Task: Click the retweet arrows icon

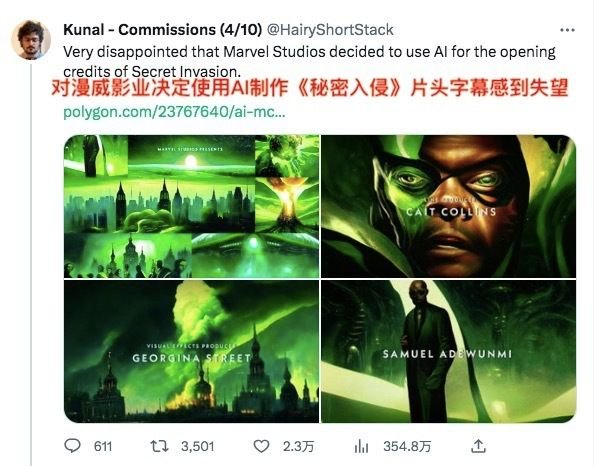Action: coord(159,446)
